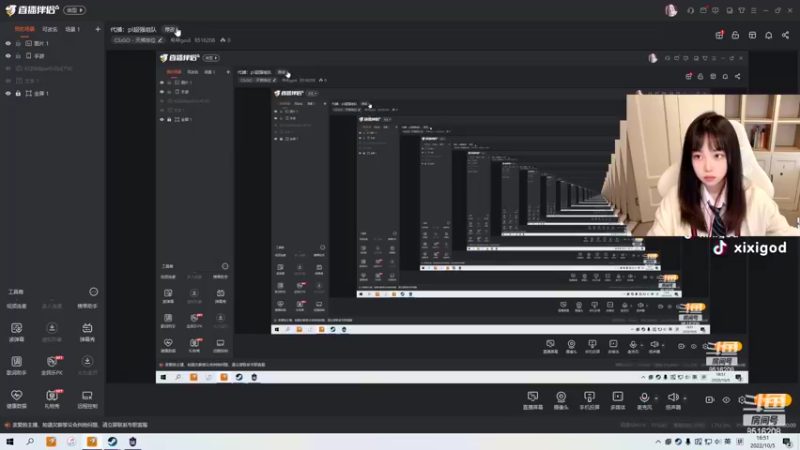Screen dimensions: 800x450
Task: Click the padlock icon in the upper right toolbar
Action: [735, 35]
